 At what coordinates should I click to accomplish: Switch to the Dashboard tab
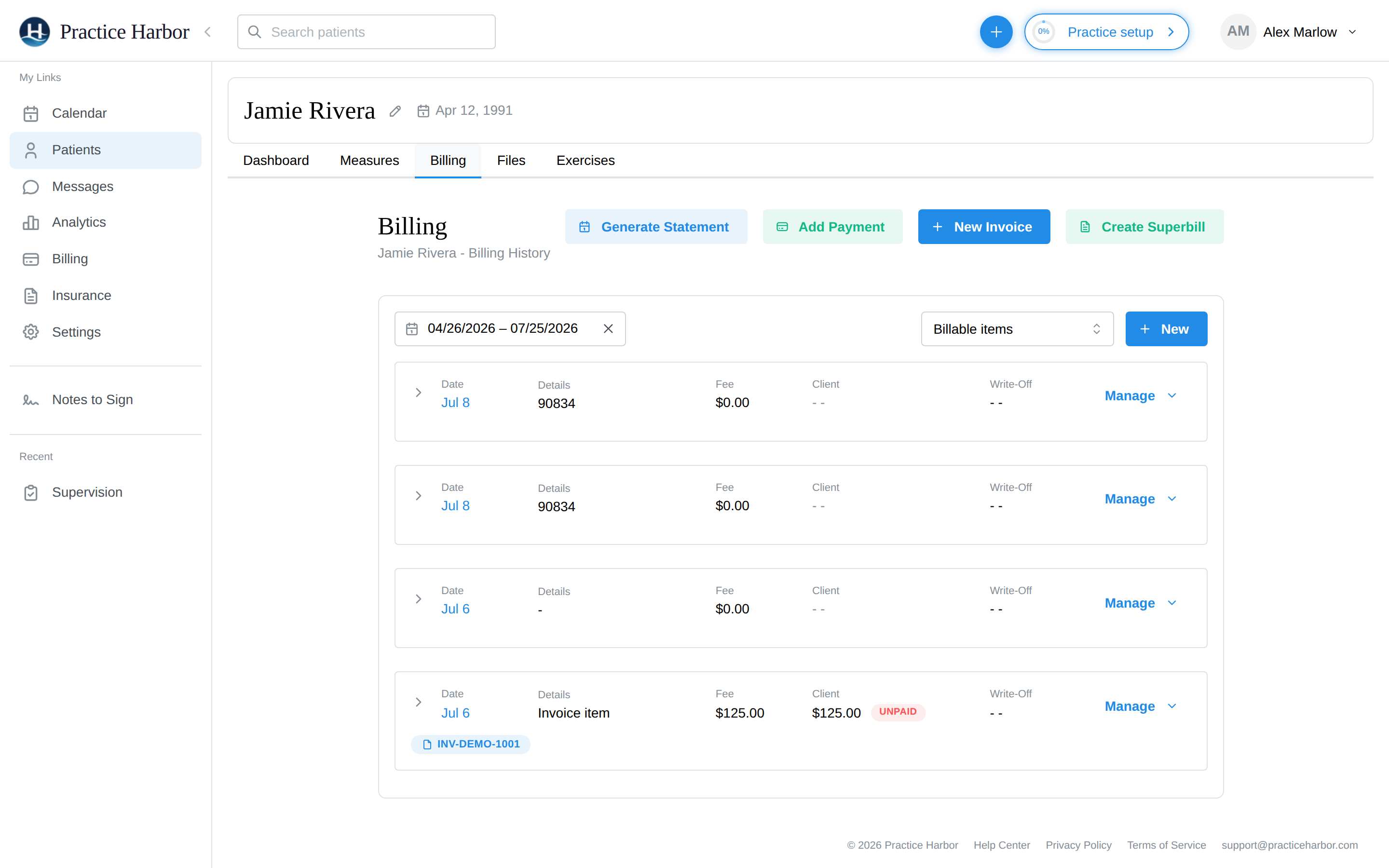coord(276,160)
